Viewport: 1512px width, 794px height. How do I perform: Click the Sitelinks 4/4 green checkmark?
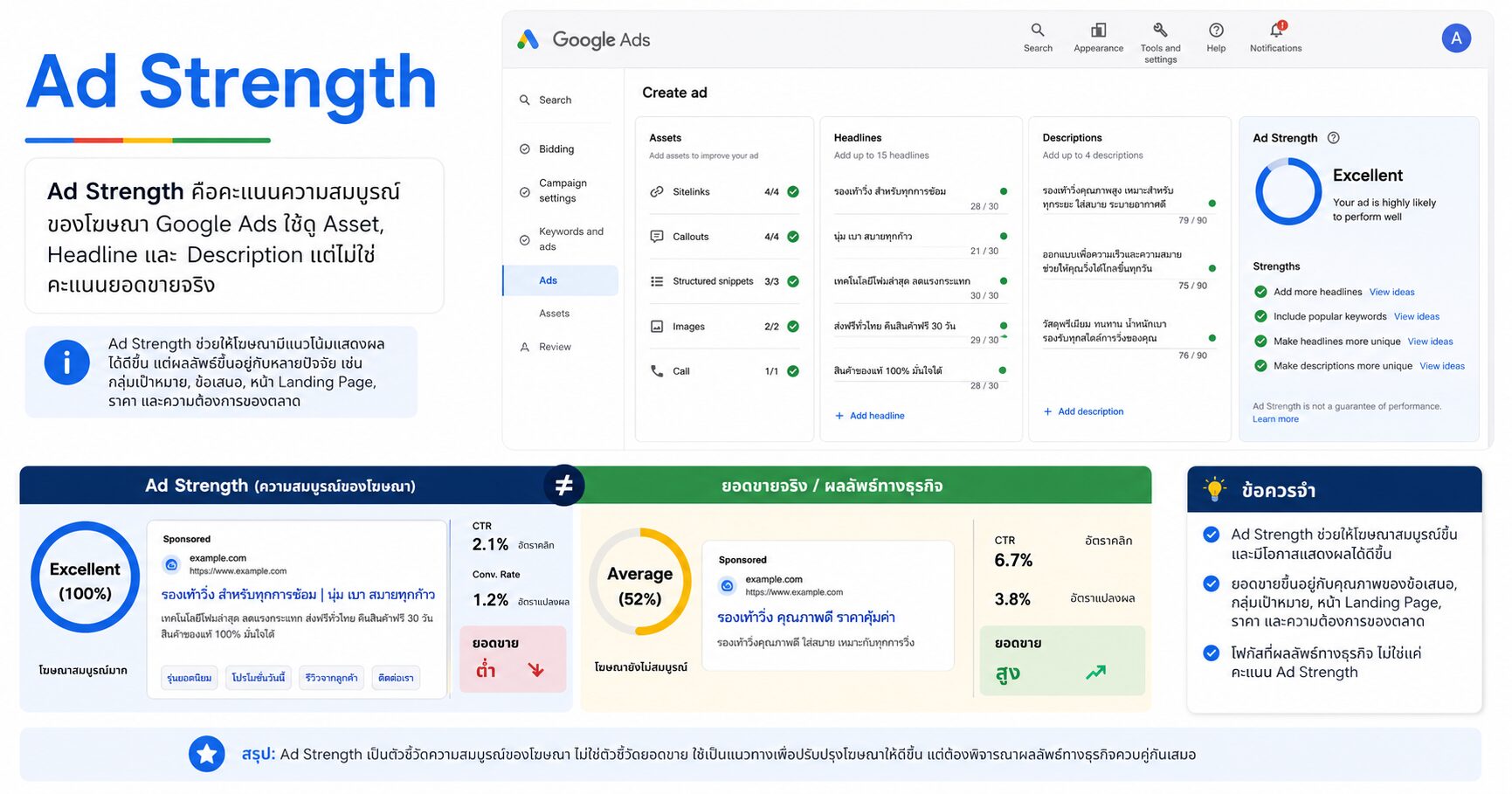pos(793,191)
